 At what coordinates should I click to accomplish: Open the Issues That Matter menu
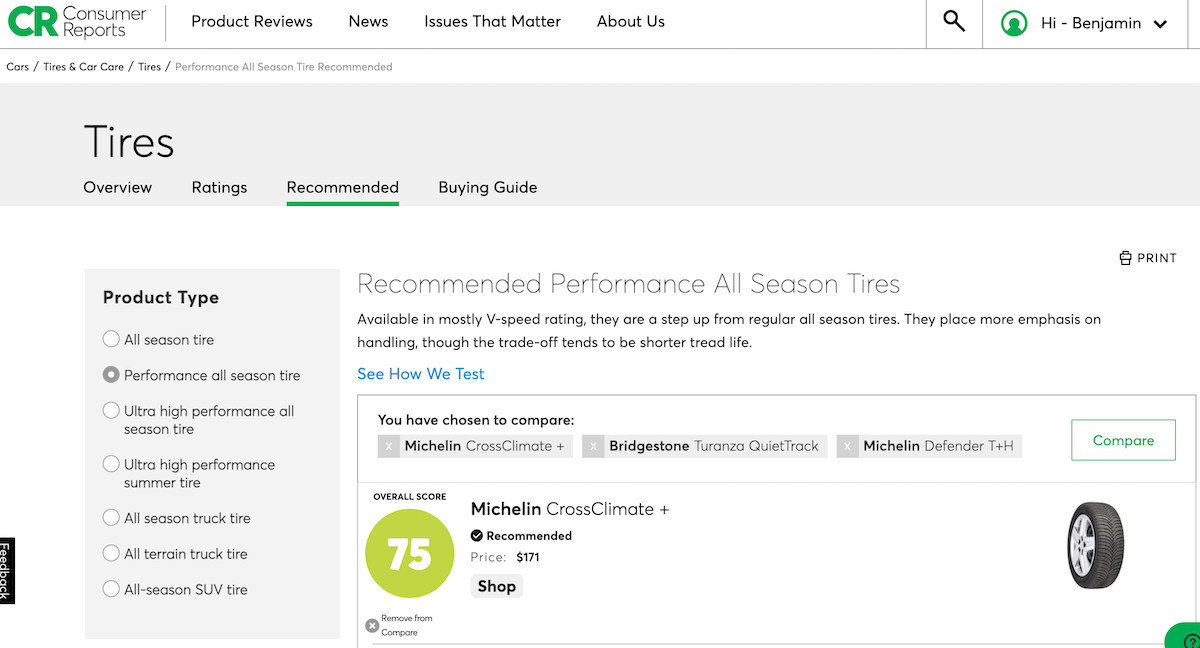[492, 21]
